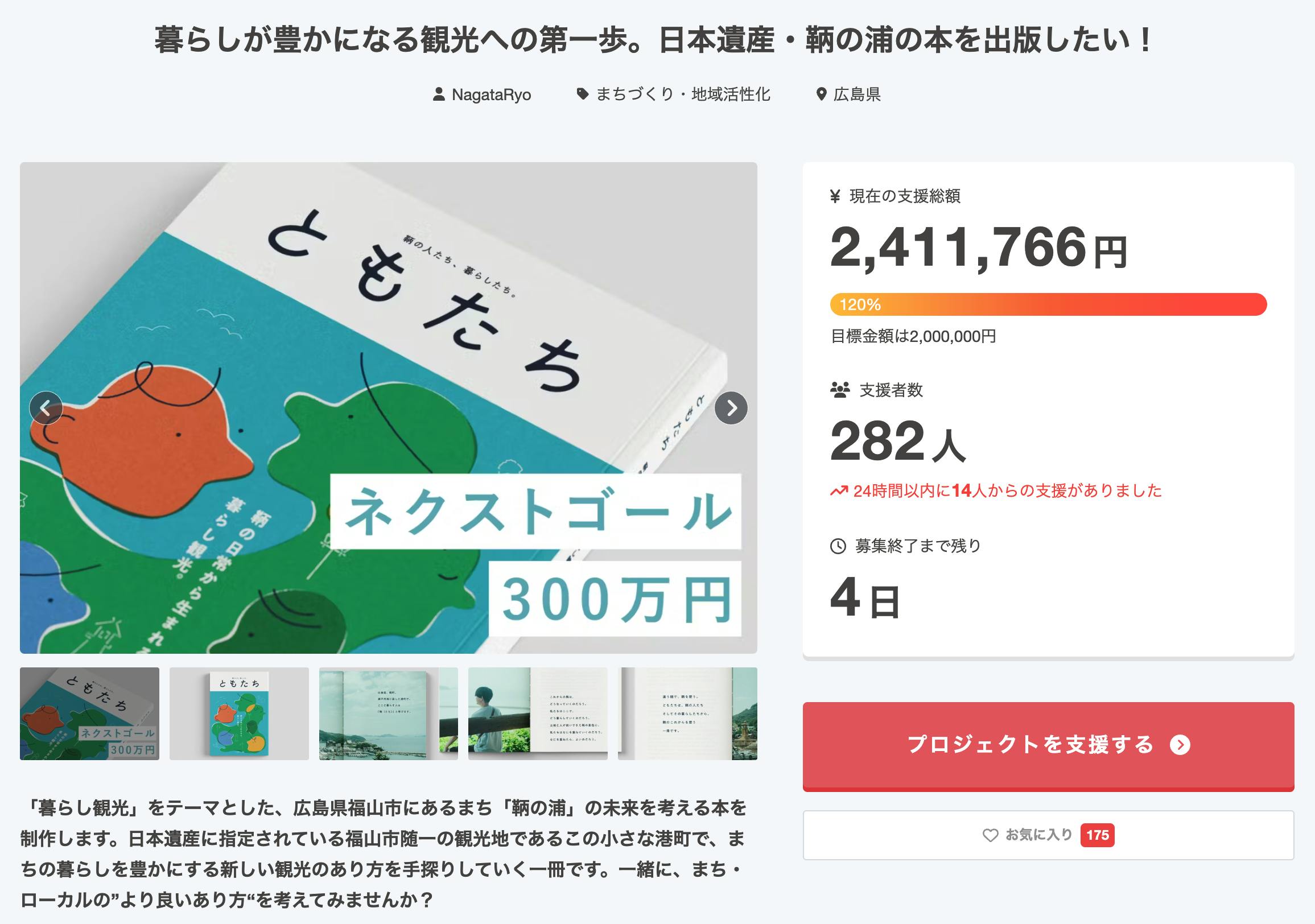Open the NagataRyo profile link
The width and height of the screenshot is (1315, 924).
click(x=491, y=94)
